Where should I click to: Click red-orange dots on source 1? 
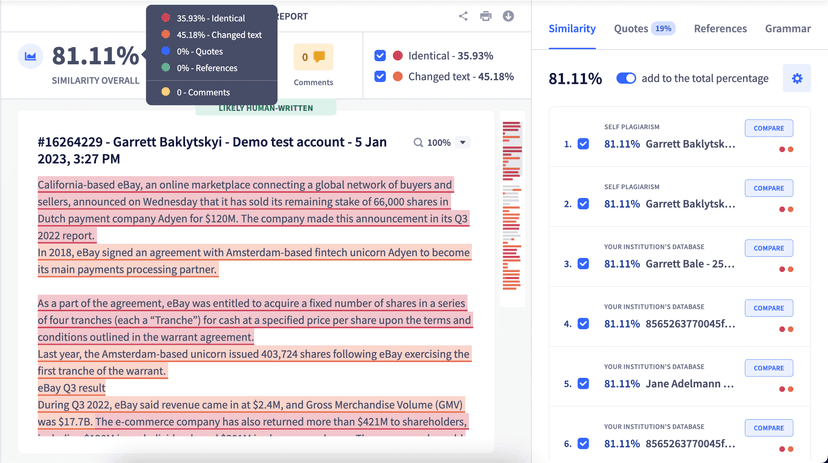(786, 149)
